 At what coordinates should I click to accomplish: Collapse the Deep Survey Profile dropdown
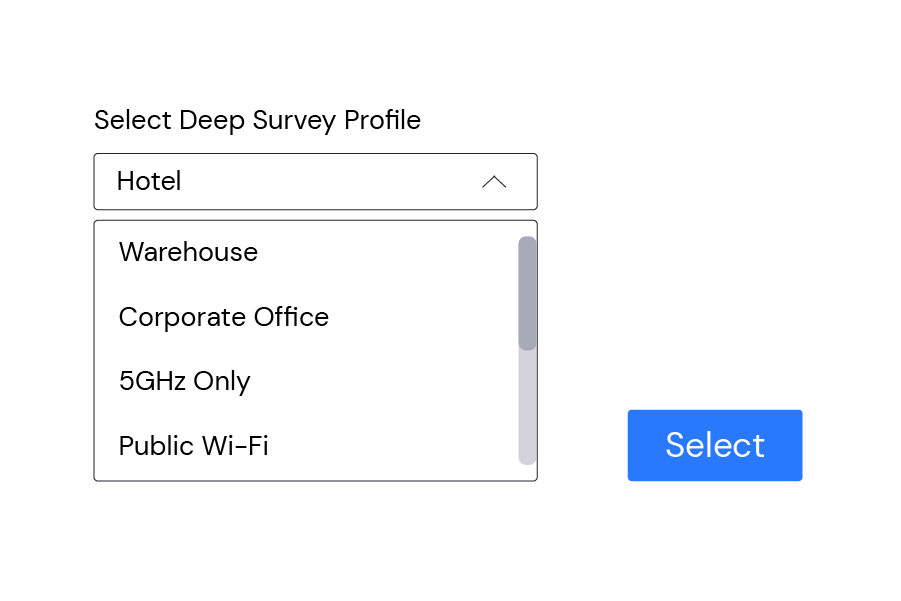click(x=494, y=182)
